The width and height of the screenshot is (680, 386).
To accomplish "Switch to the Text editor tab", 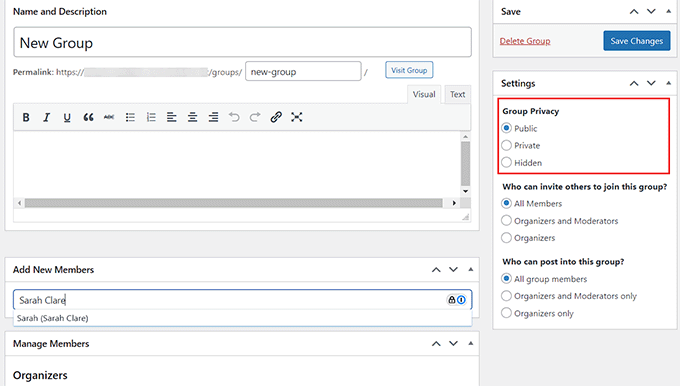I will [458, 95].
